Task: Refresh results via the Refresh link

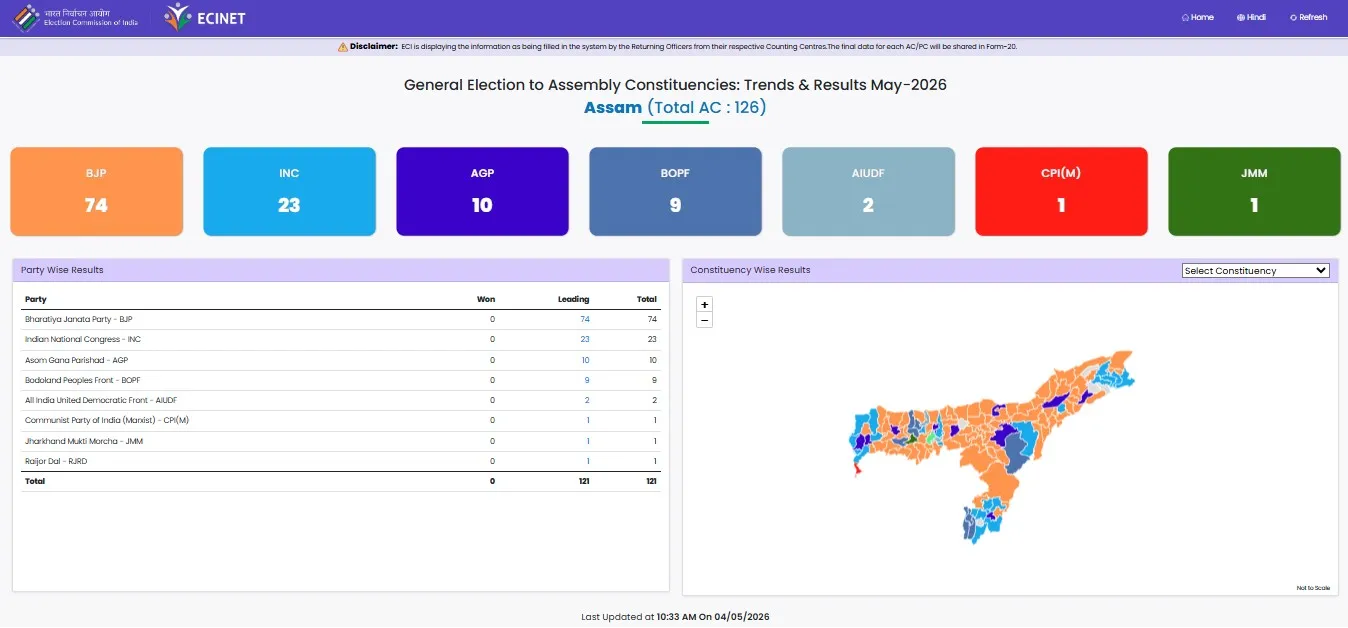Action: tap(1308, 17)
